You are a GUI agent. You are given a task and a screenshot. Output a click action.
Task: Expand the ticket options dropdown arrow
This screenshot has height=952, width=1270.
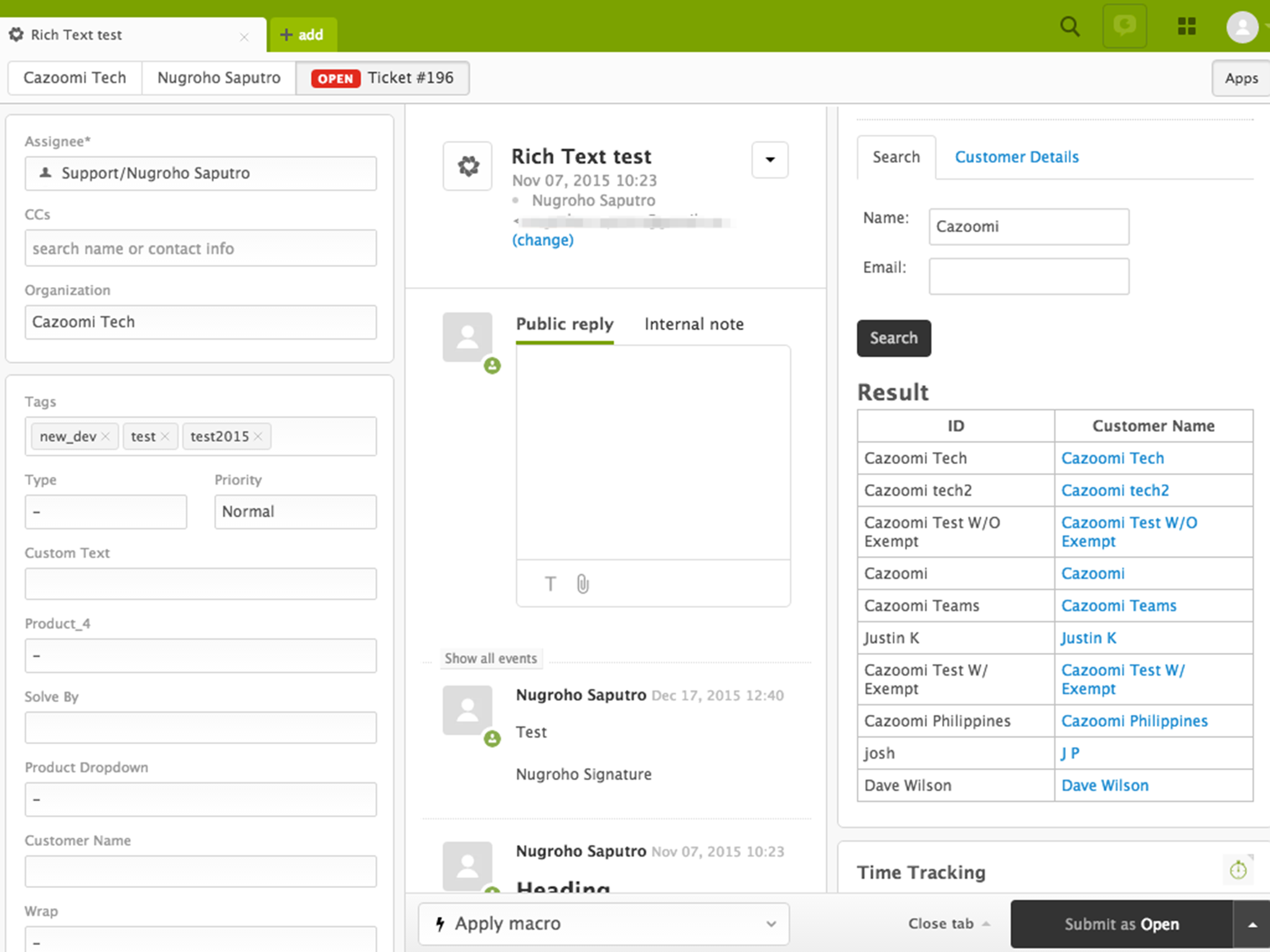pos(770,160)
